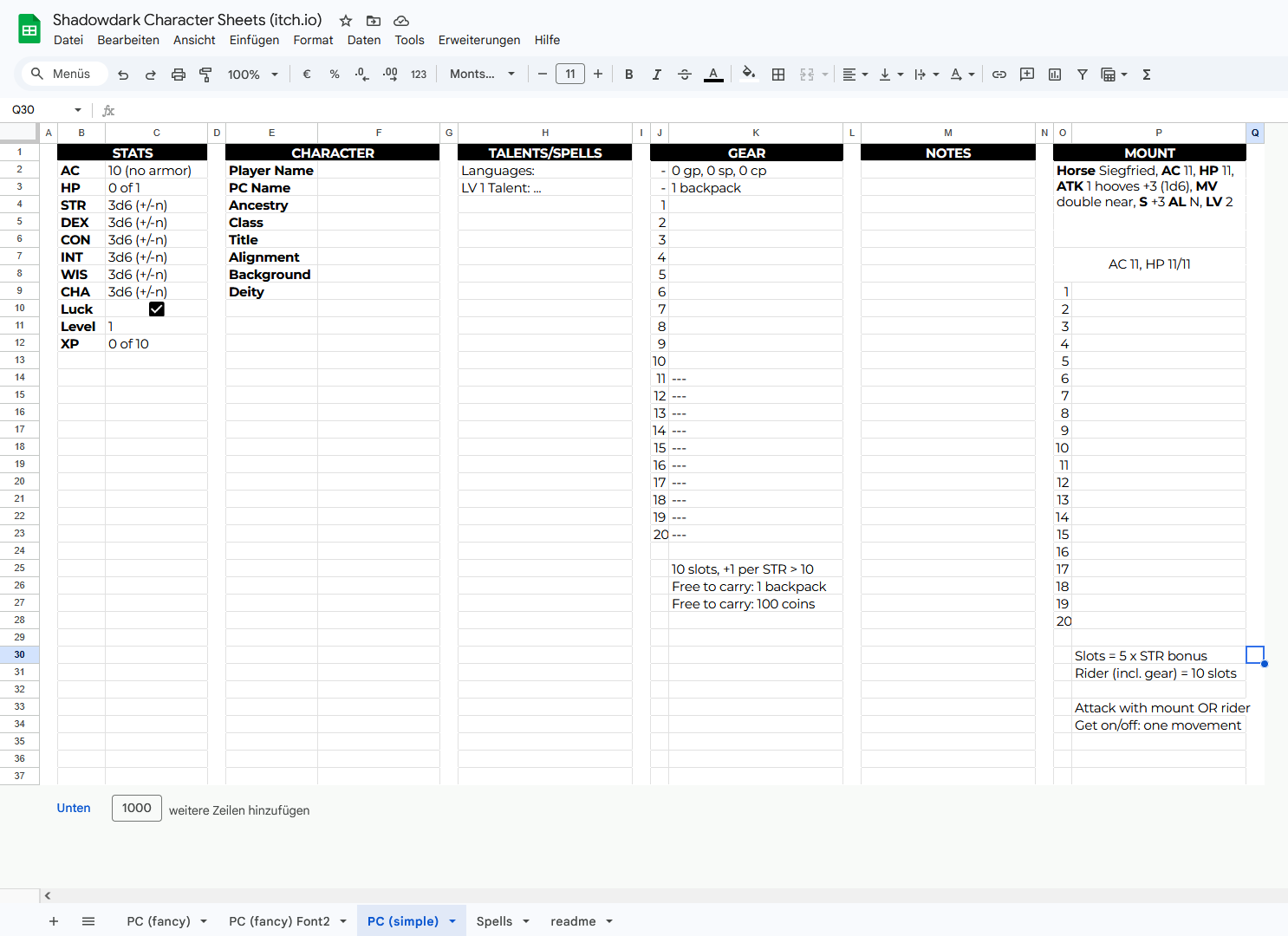
Task: Increase the font size with plus
Action: coord(598,75)
